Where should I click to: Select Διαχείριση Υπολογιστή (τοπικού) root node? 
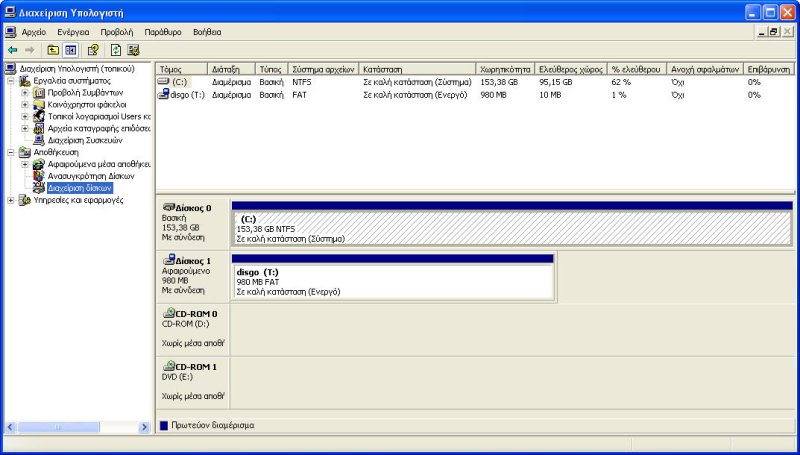pyautogui.click(x=77, y=69)
